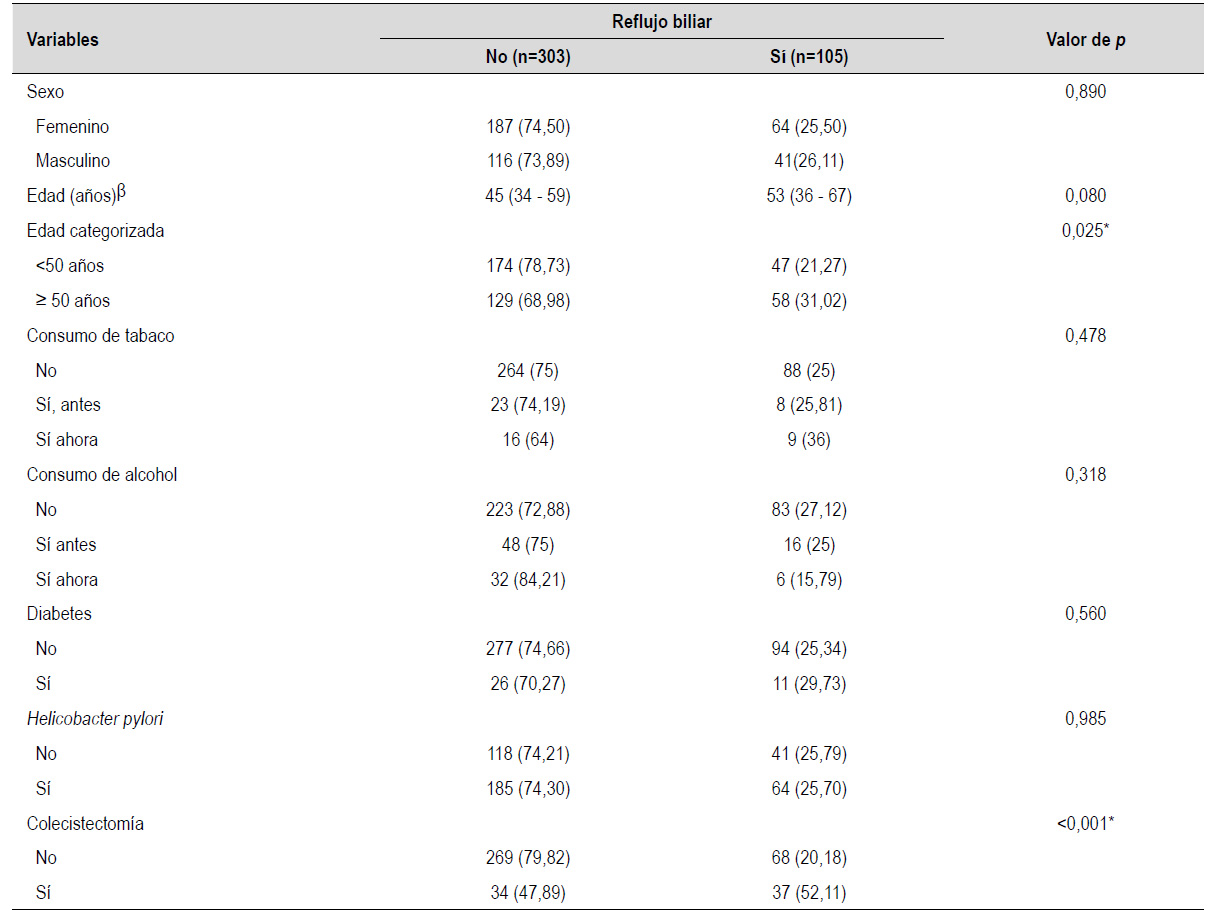Click the "Helicobacter pylori" row label

(94, 719)
